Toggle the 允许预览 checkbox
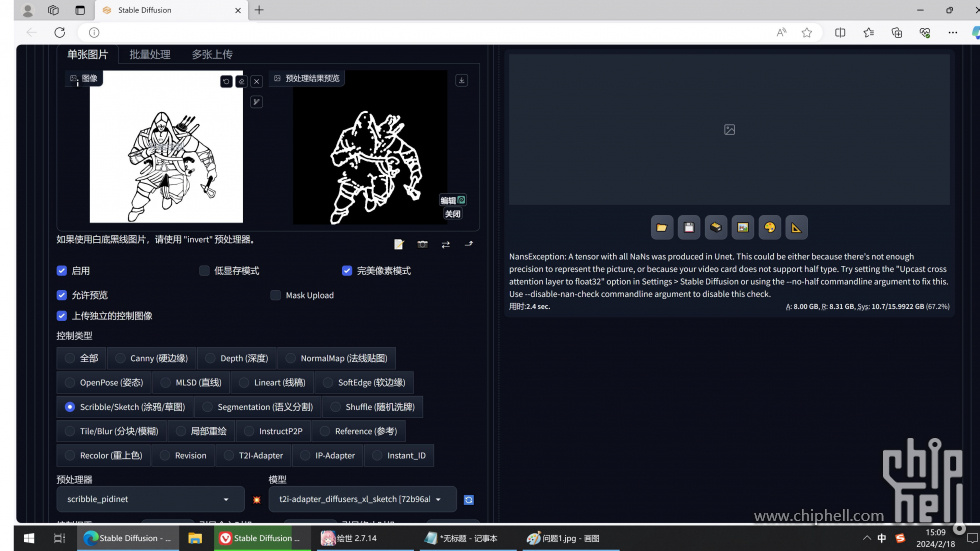The width and height of the screenshot is (980, 551). pos(62,295)
